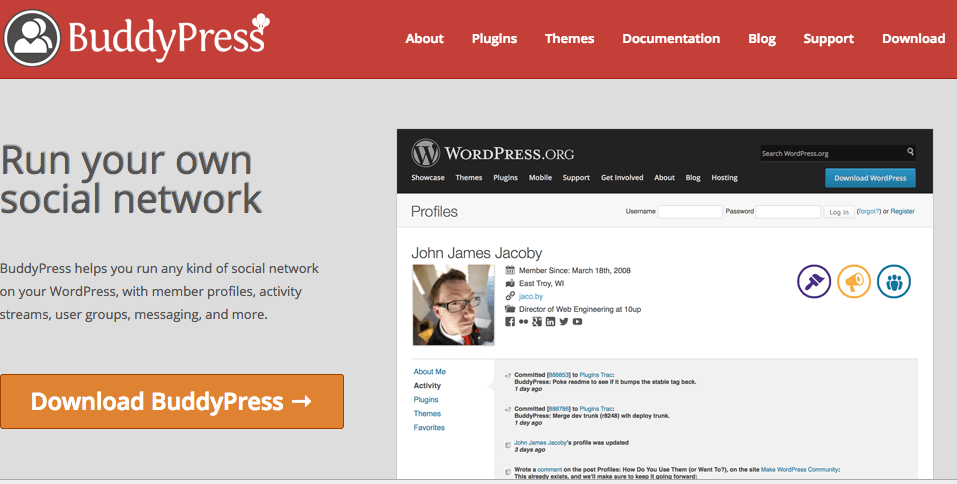Image resolution: width=957 pixels, height=484 pixels.
Task: Click the Username input field
Action: [690, 211]
